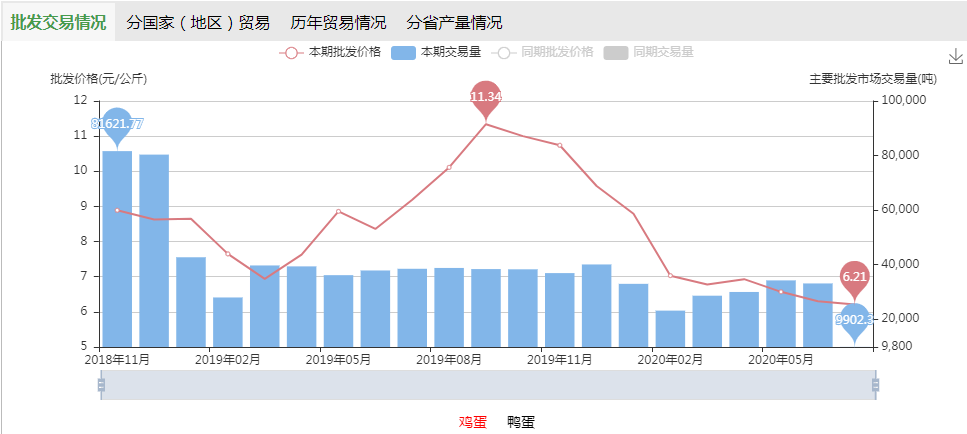Enable the 同期交易量 legend series

[649, 52]
